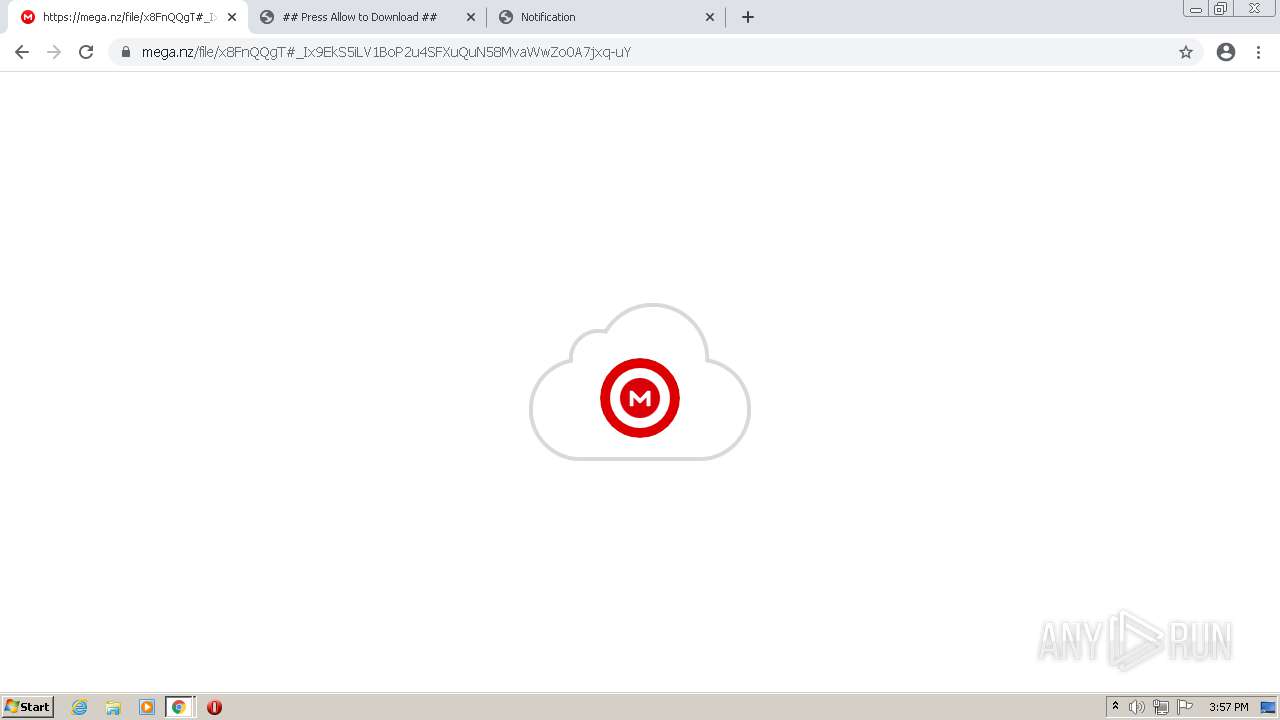Screen dimensions: 1280x720
Task: Open Windows Explorer folder in the taskbar
Action: tap(113, 707)
